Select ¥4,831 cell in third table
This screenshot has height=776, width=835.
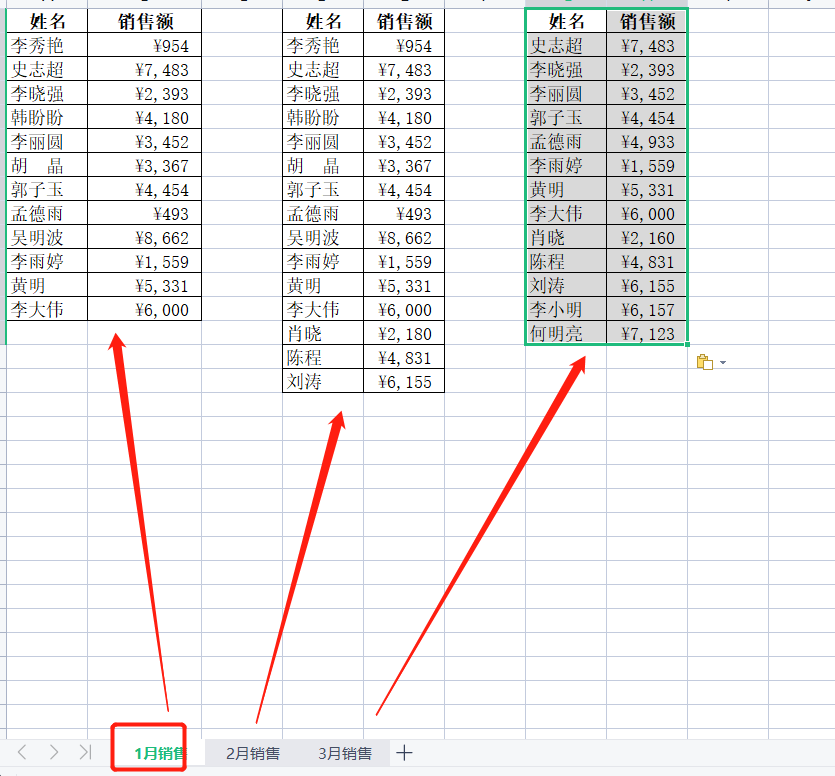(647, 261)
